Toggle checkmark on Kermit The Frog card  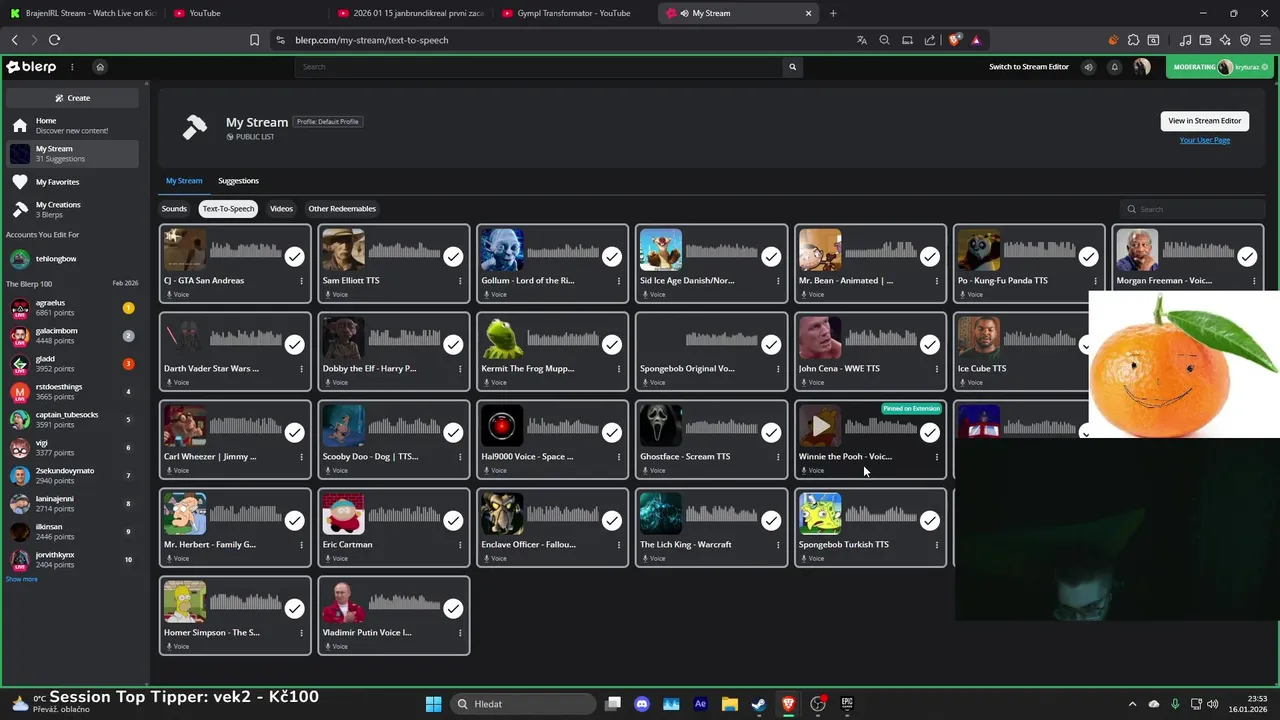(x=612, y=345)
